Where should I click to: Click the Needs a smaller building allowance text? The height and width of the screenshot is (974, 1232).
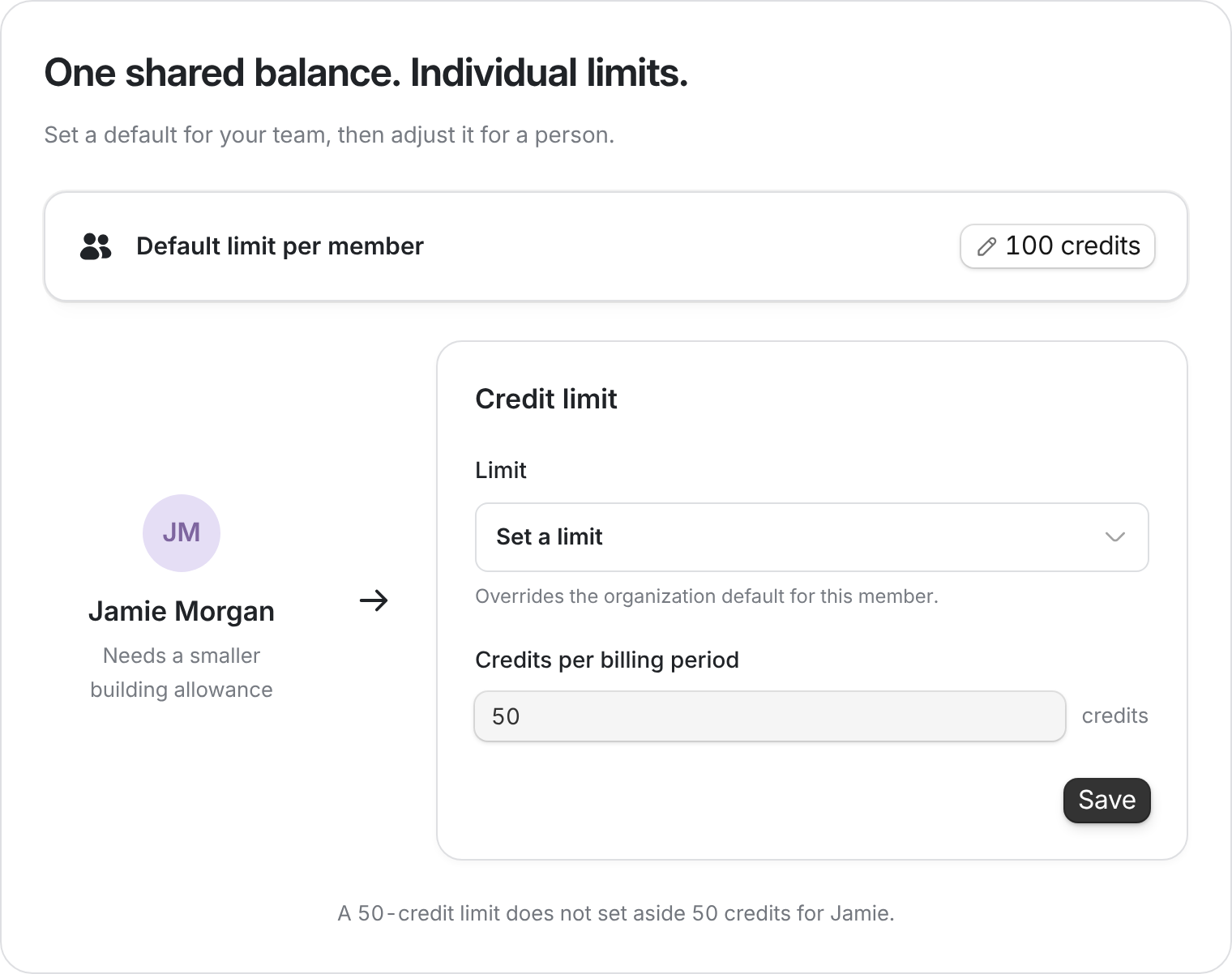point(182,673)
